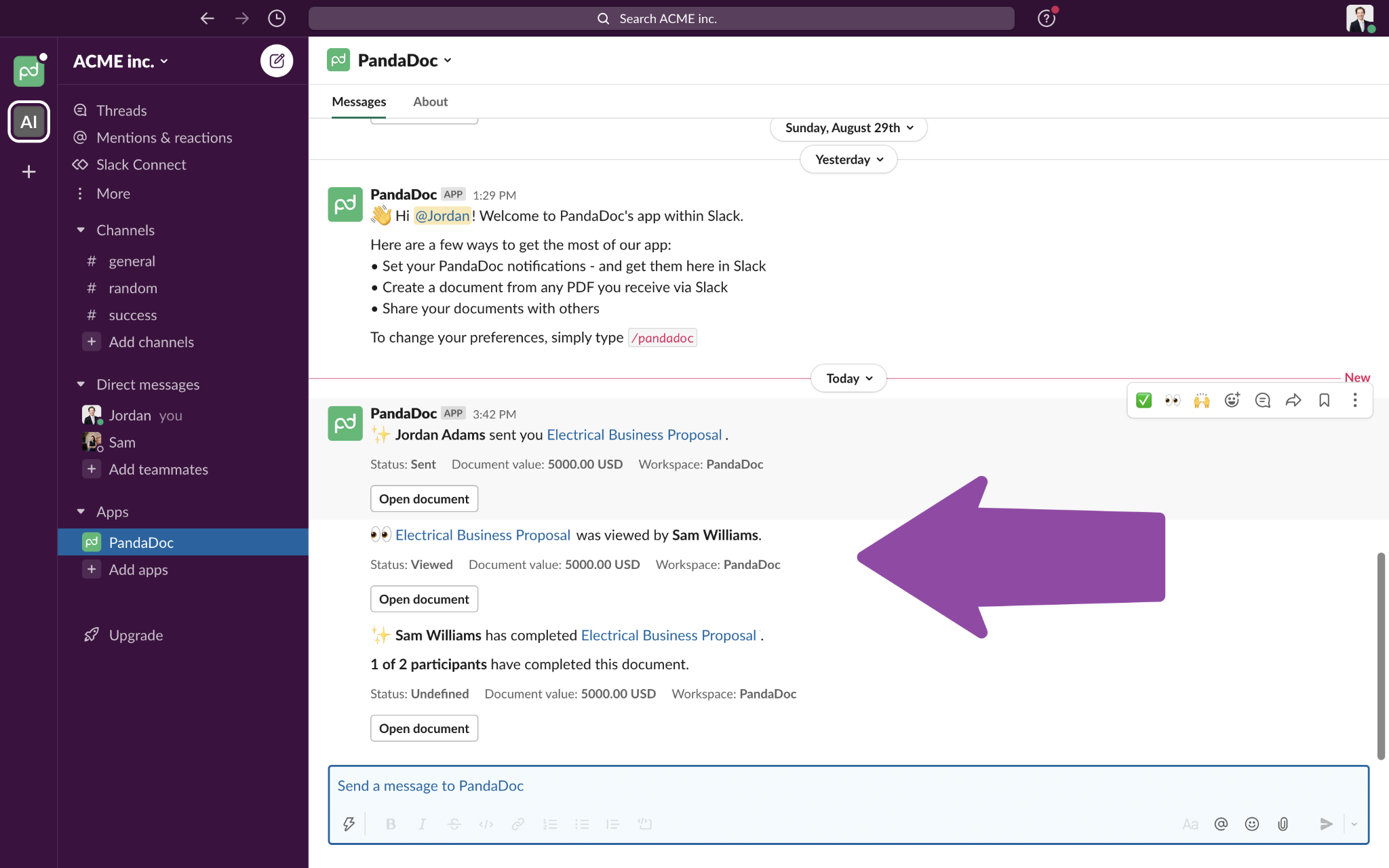This screenshot has height=868, width=1389.
Task: Expand the Sunday, August 29th date menu
Action: coord(848,128)
